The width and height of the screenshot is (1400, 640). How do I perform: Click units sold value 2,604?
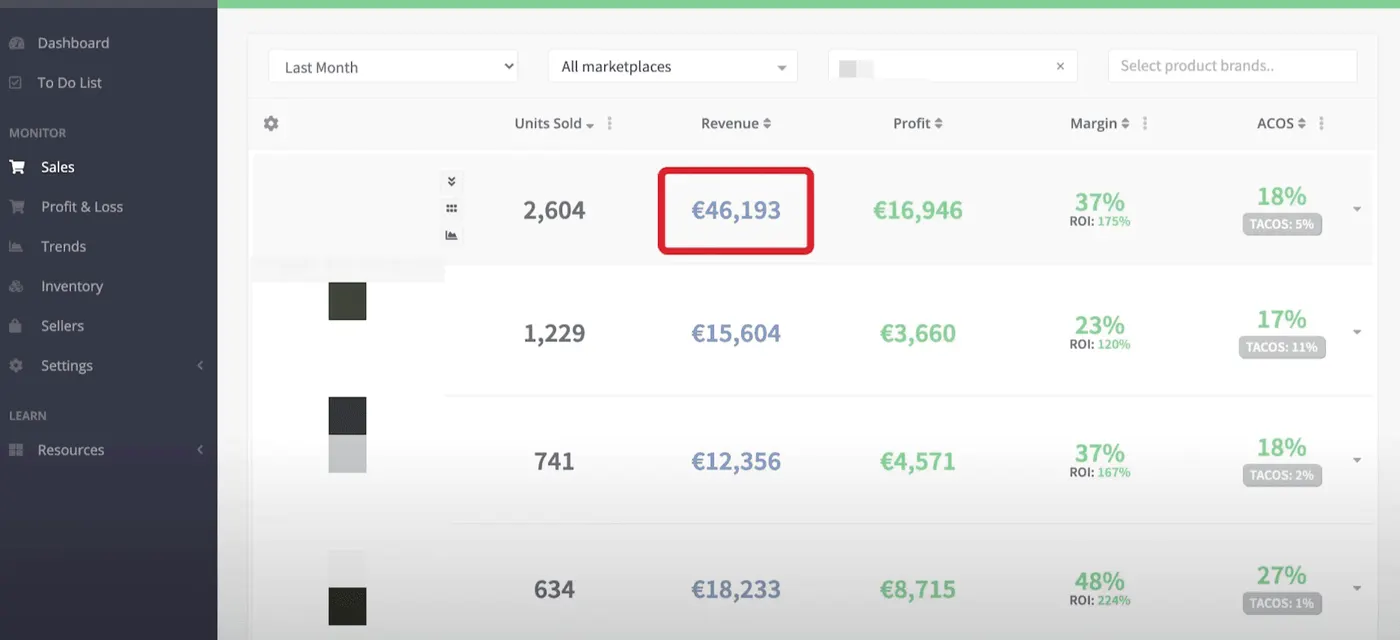tap(554, 211)
